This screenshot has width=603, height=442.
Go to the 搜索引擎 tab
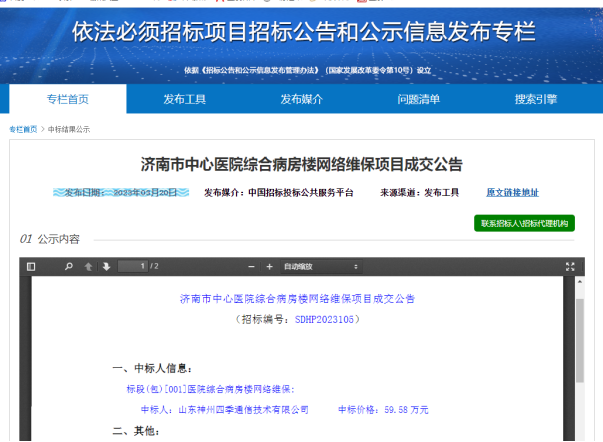(535, 99)
